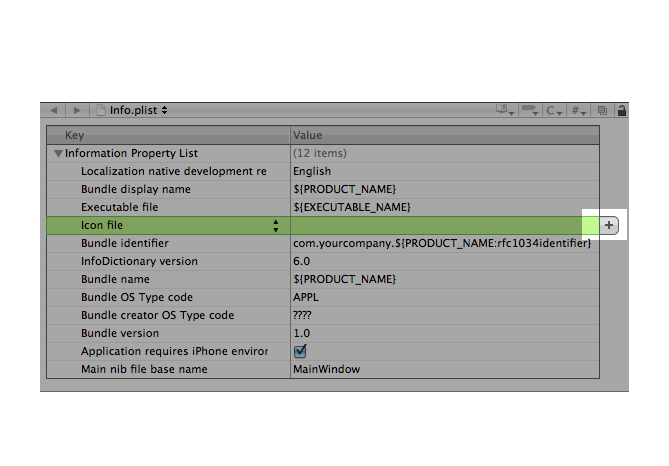The image size is (669, 466).
Task: Open the breakpoints popup icon
Action: click(x=530, y=110)
